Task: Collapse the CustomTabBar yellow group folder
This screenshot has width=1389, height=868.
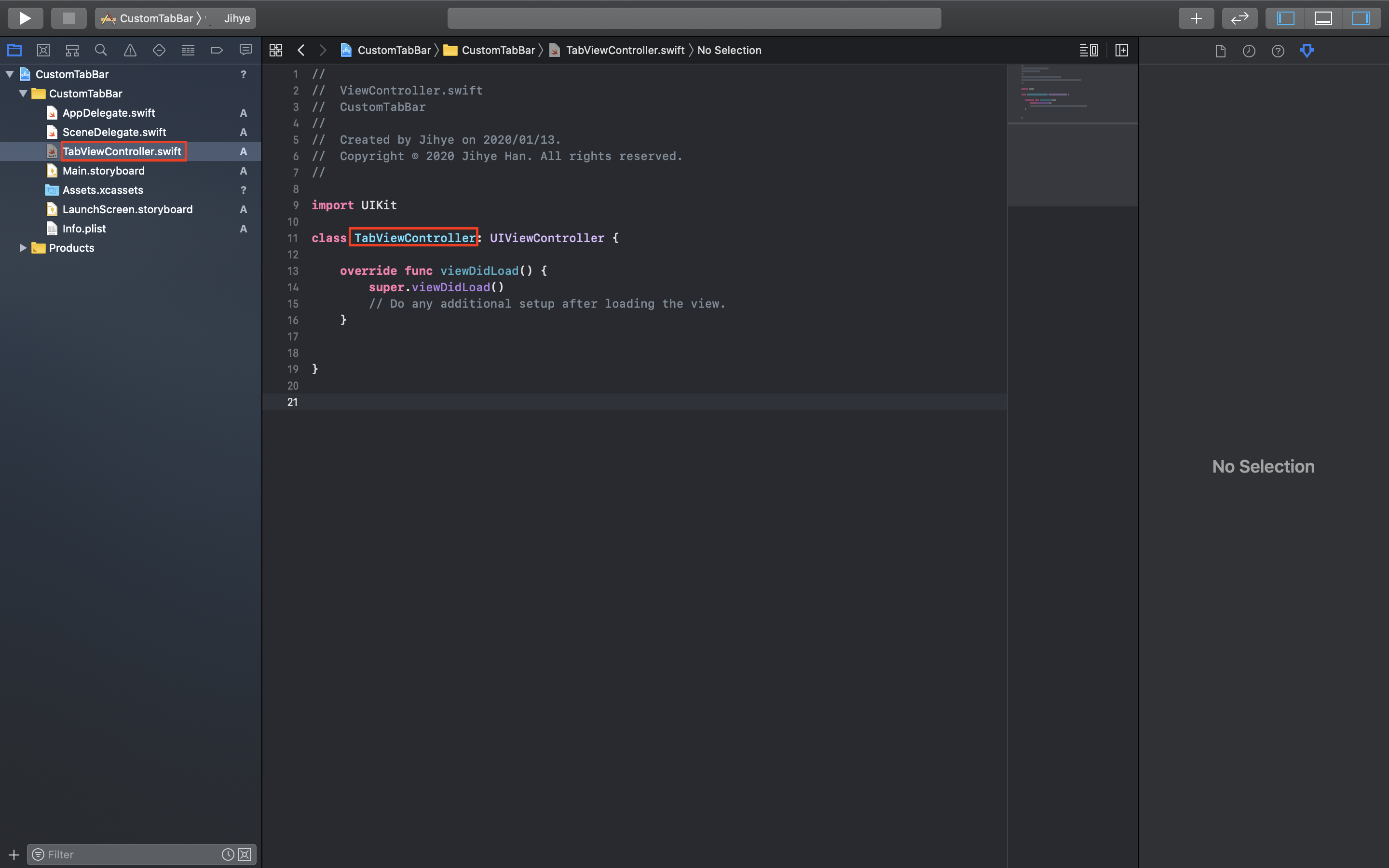Action: 23,94
